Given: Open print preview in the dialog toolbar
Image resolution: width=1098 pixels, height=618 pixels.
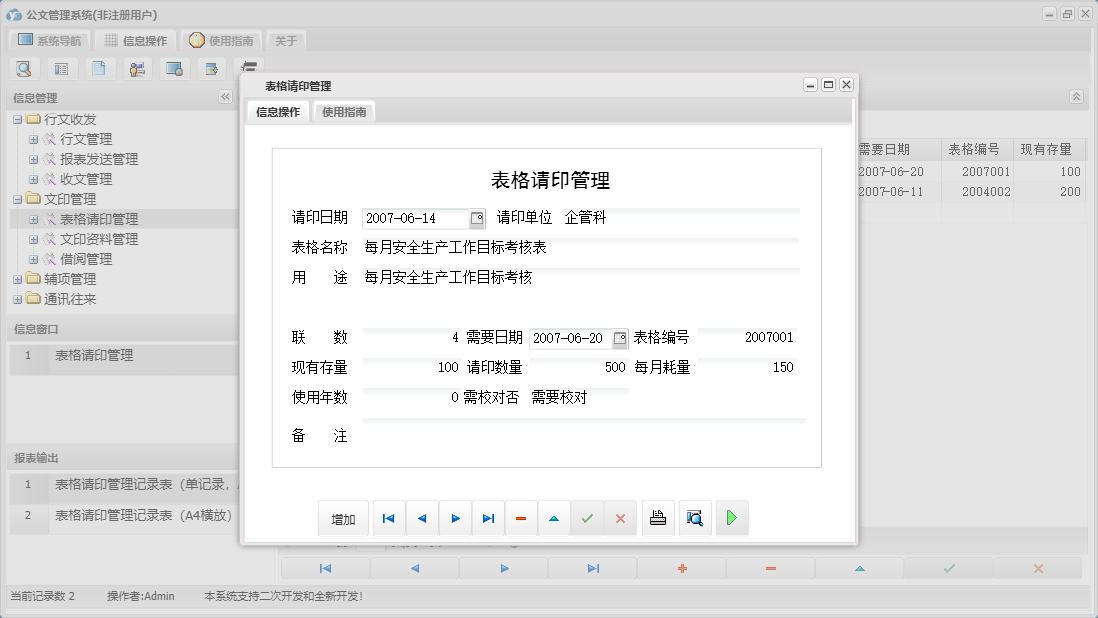Looking at the screenshot, I should (694, 518).
